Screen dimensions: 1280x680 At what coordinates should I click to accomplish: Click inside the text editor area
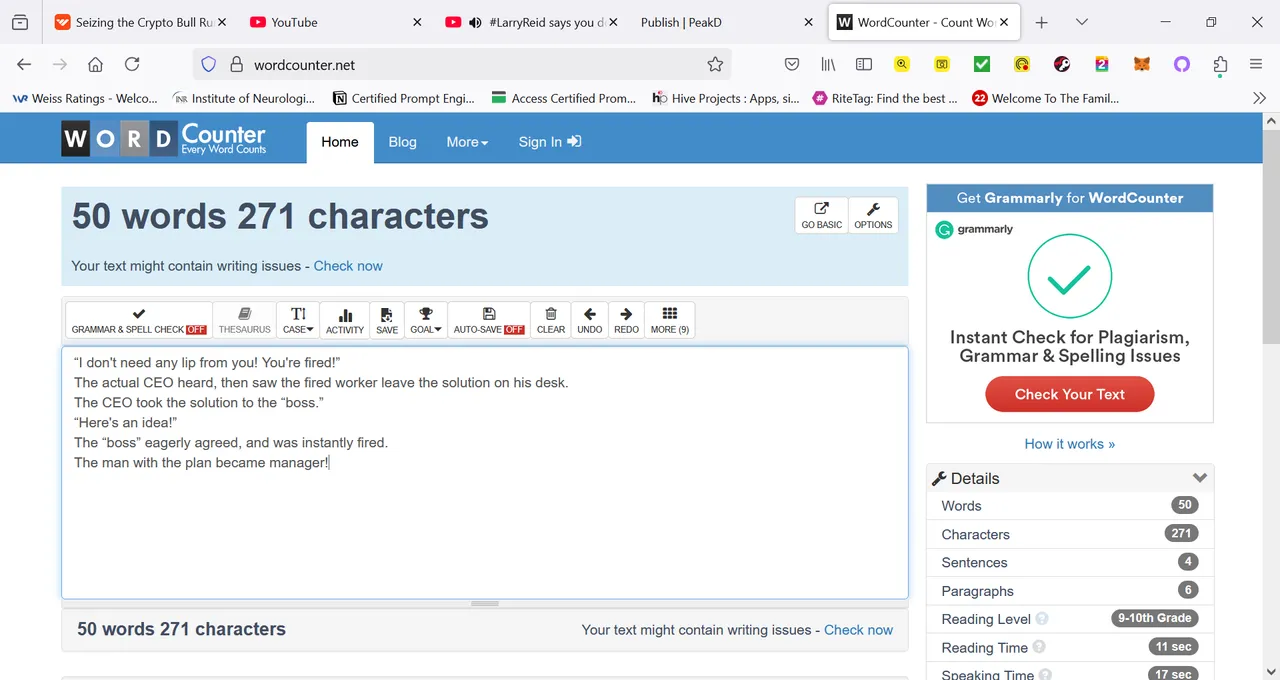coord(485,472)
